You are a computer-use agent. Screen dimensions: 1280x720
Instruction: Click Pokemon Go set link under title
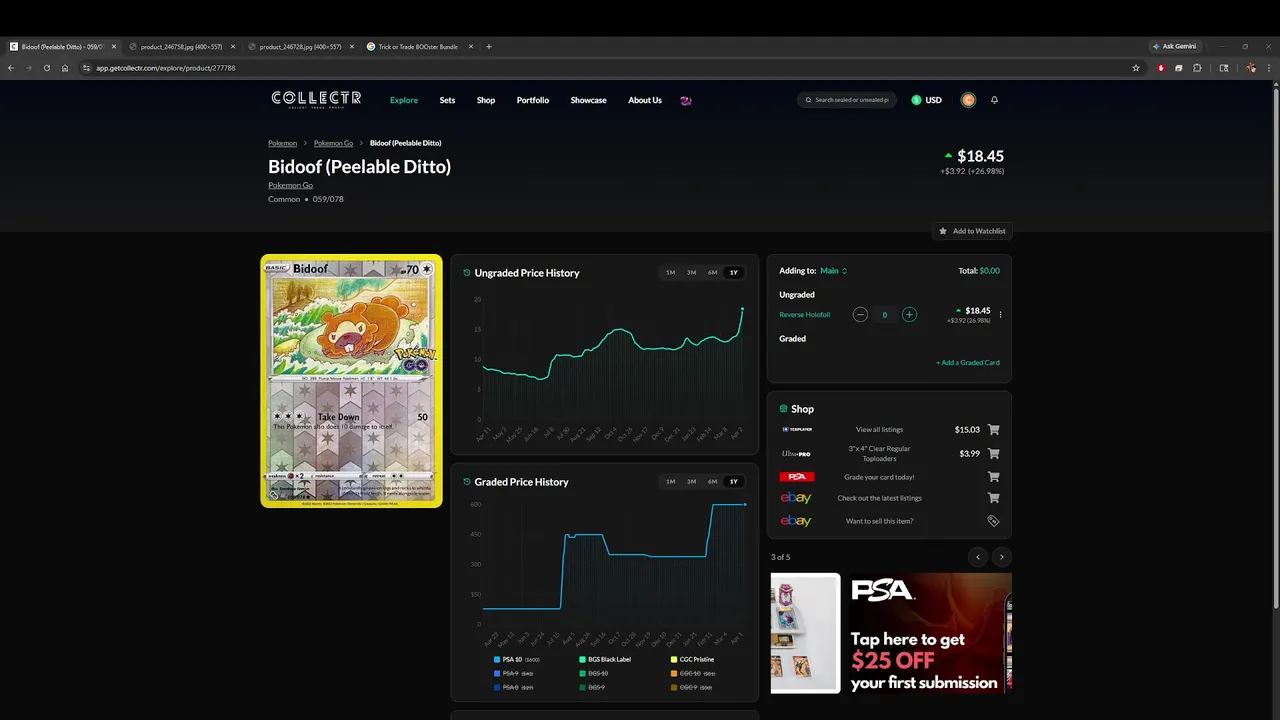[290, 185]
